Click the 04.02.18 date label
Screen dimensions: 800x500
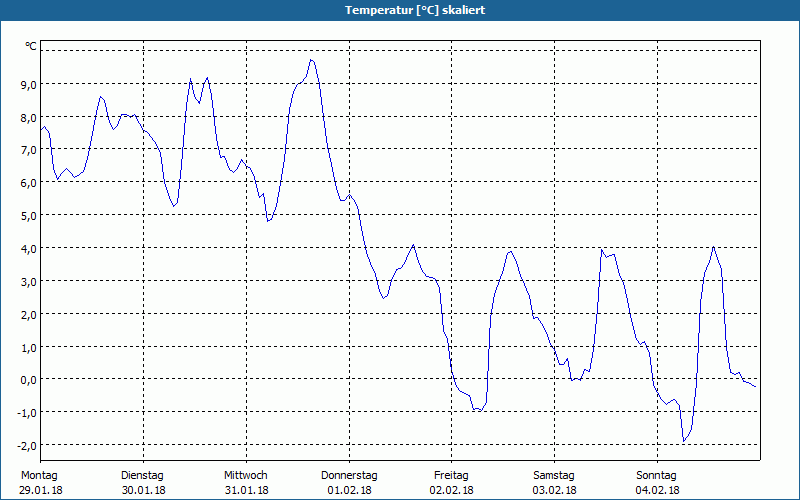(657, 490)
